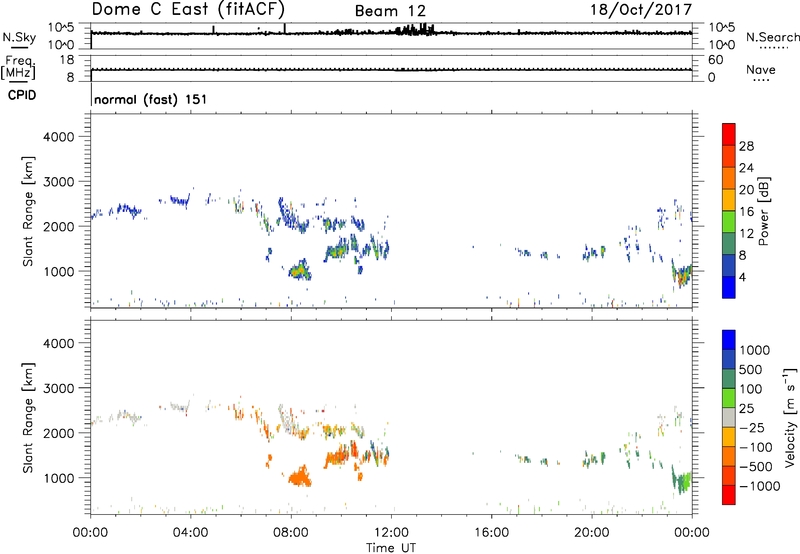Click the '-1000' tick on the Velocity colorbar
This screenshot has width=800, height=554.
pyautogui.click(x=759, y=486)
